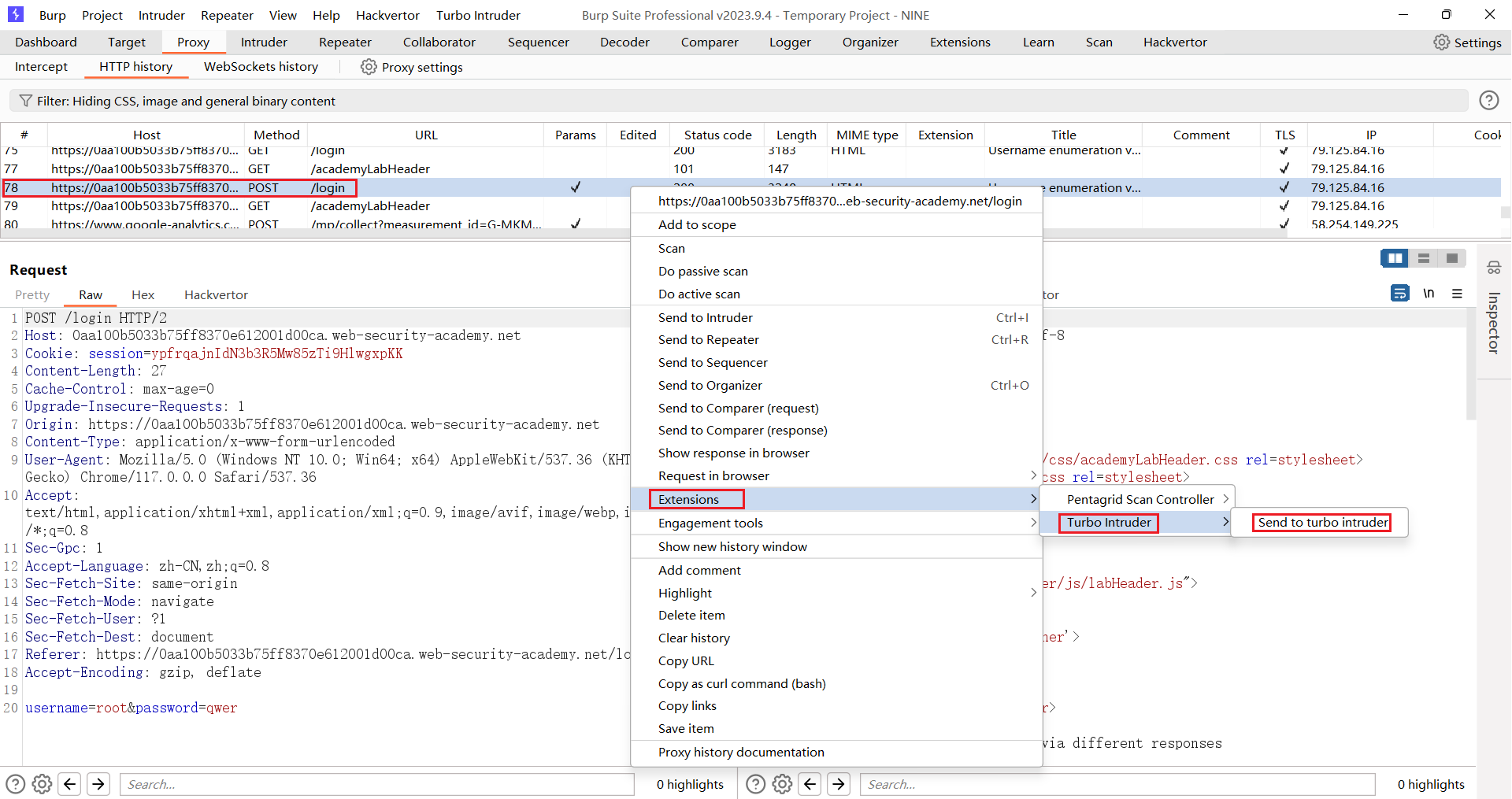This screenshot has height=799, width=1512.
Task: Expand Request in browser submenu arrow
Action: (1033, 475)
